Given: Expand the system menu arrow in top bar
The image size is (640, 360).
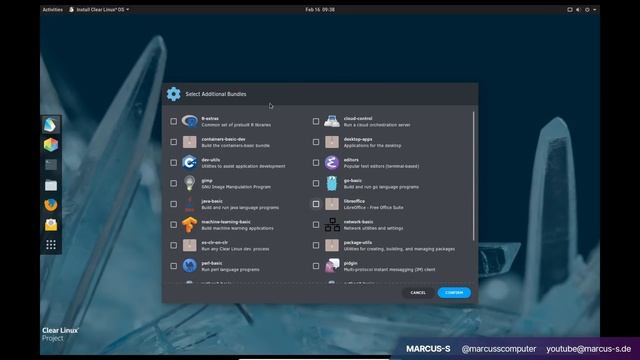Looking at the screenshot, I should (x=595, y=9).
